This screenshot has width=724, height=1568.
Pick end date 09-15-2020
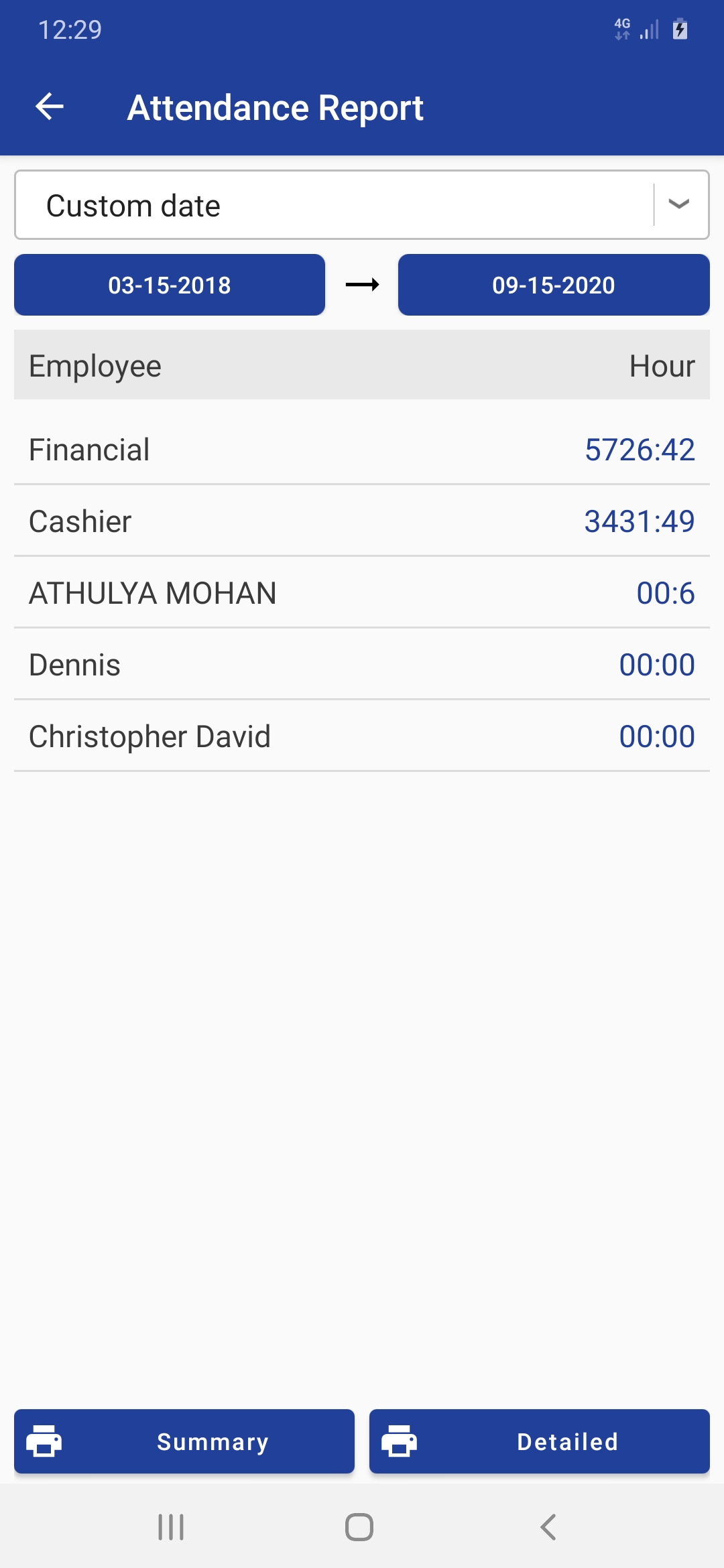(x=554, y=285)
